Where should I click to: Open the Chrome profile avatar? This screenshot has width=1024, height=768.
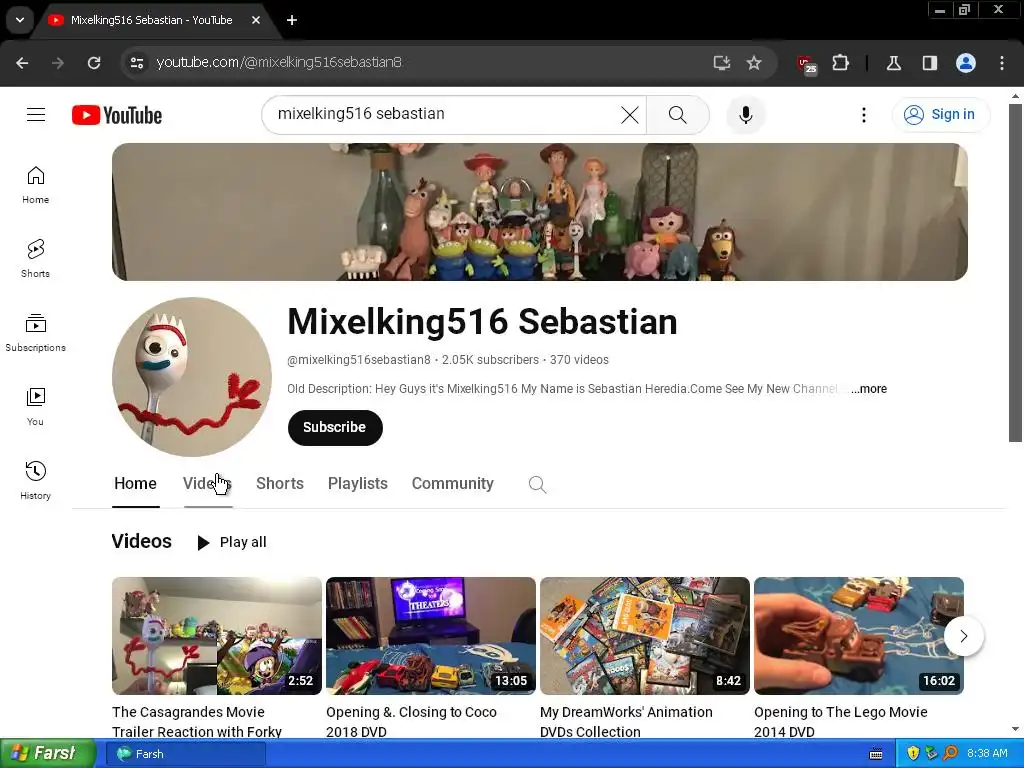click(x=966, y=63)
